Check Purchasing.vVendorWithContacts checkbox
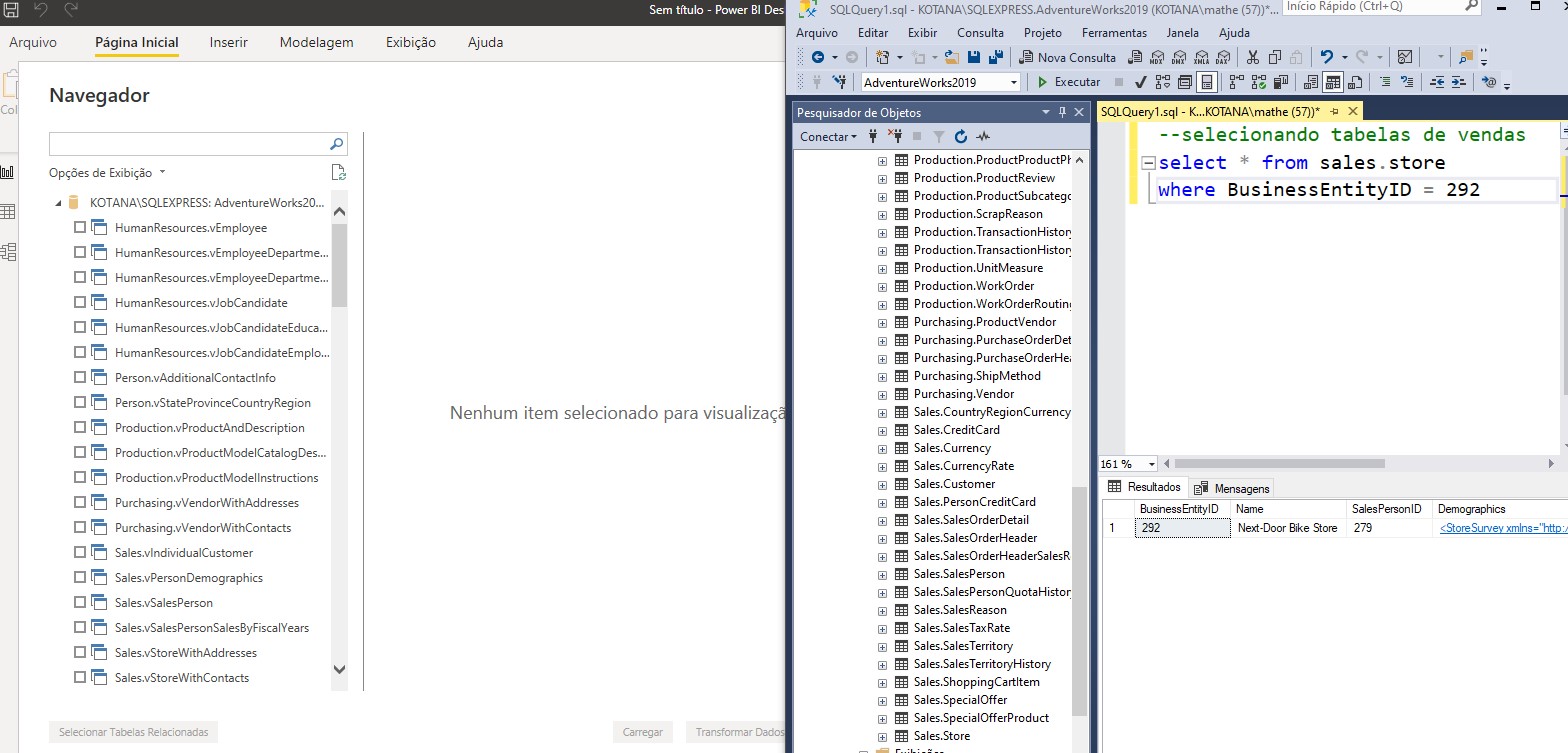Viewport: 1568px width, 753px height. point(80,527)
